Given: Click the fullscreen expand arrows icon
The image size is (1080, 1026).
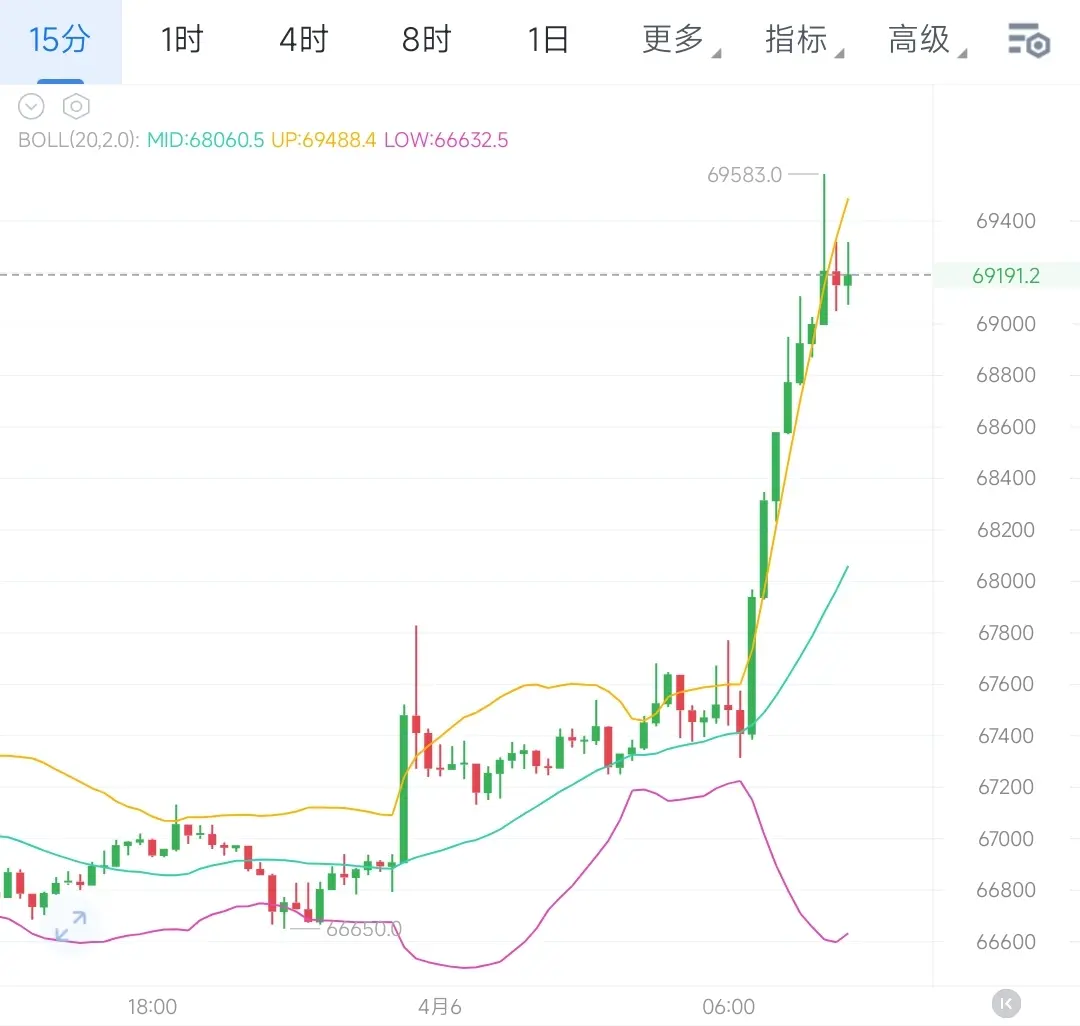Looking at the screenshot, I should pos(70,926).
